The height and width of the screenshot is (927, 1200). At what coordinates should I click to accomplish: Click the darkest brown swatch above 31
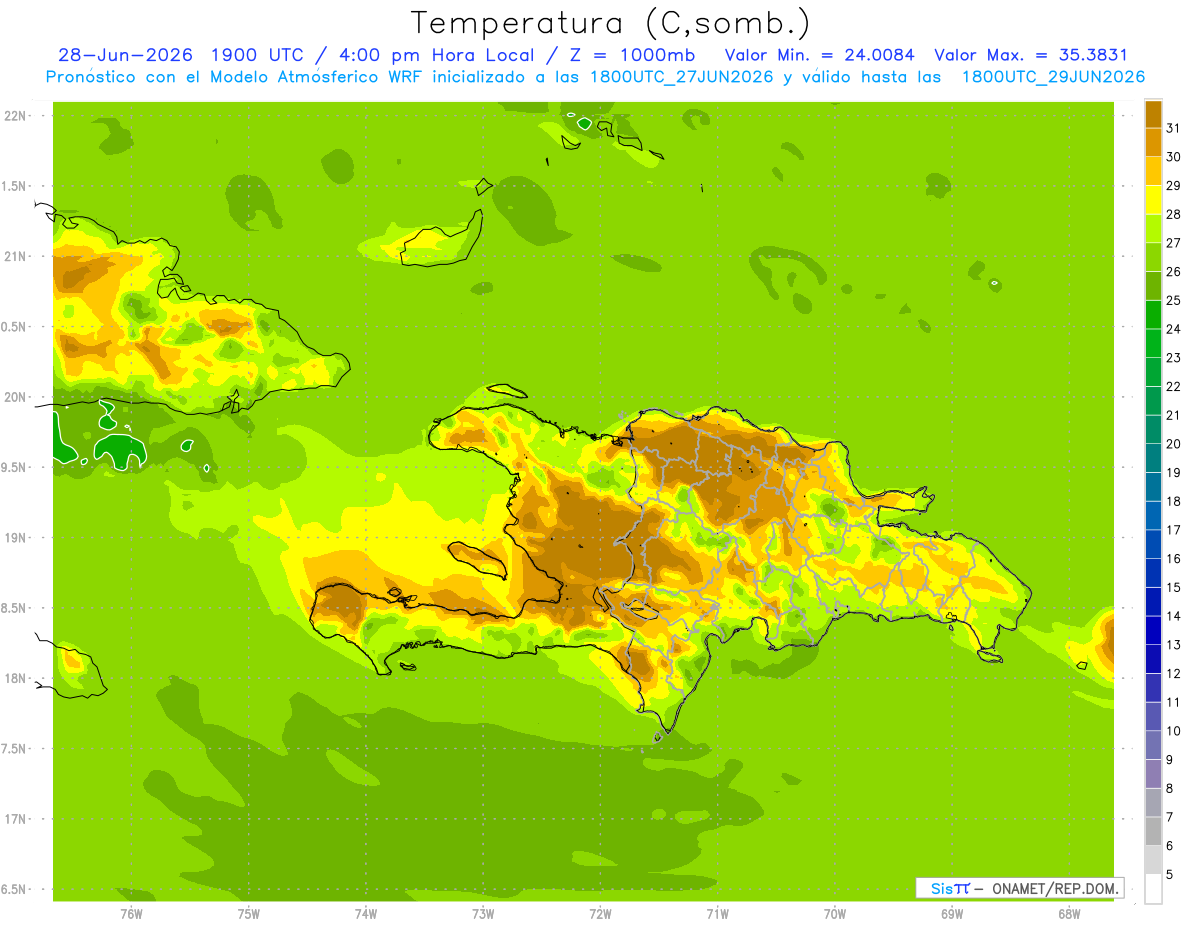tap(1153, 114)
